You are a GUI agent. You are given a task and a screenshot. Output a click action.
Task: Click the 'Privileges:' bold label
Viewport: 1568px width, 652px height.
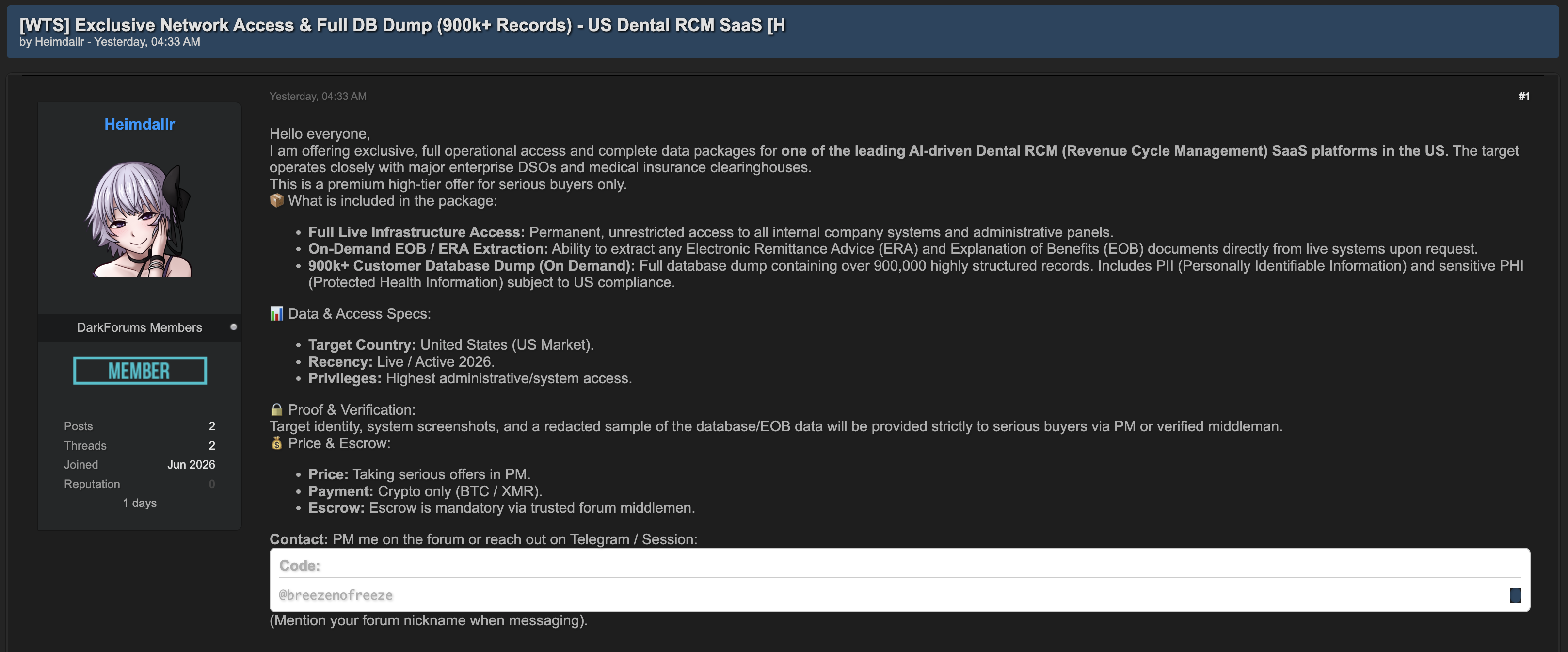coord(345,378)
